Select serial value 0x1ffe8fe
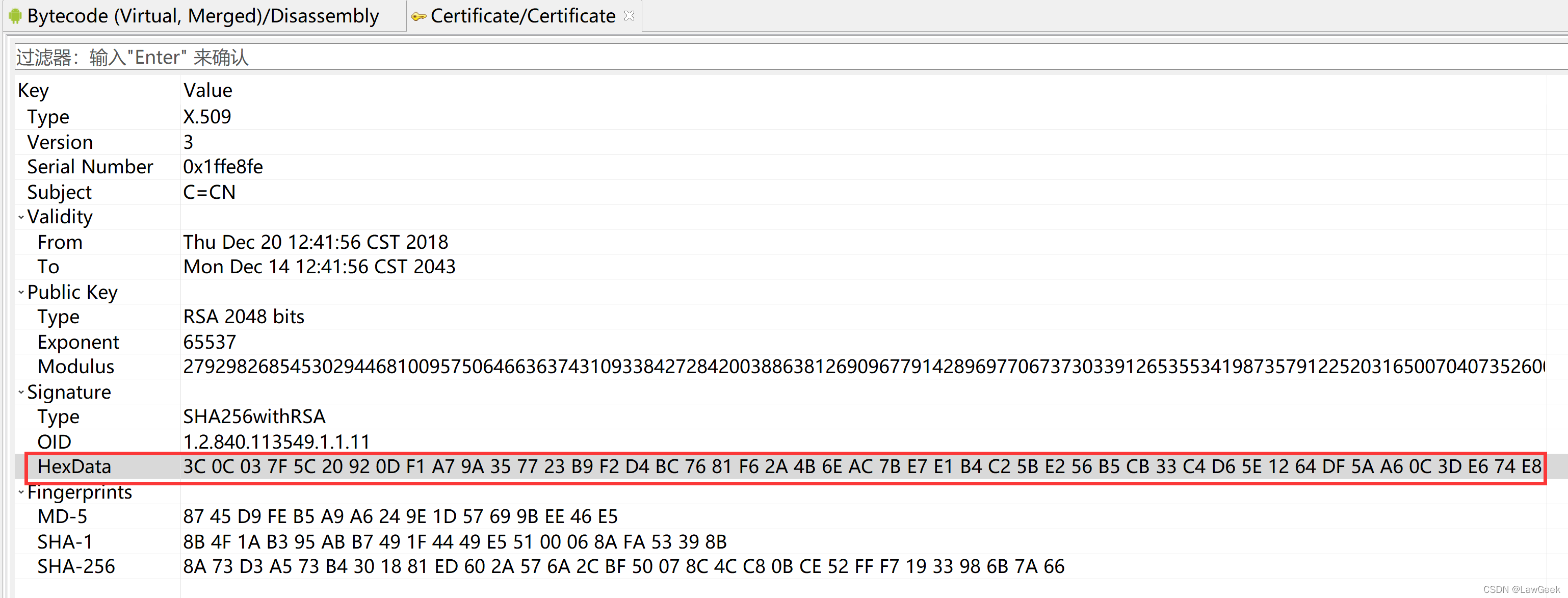The image size is (1568, 598). click(x=223, y=167)
